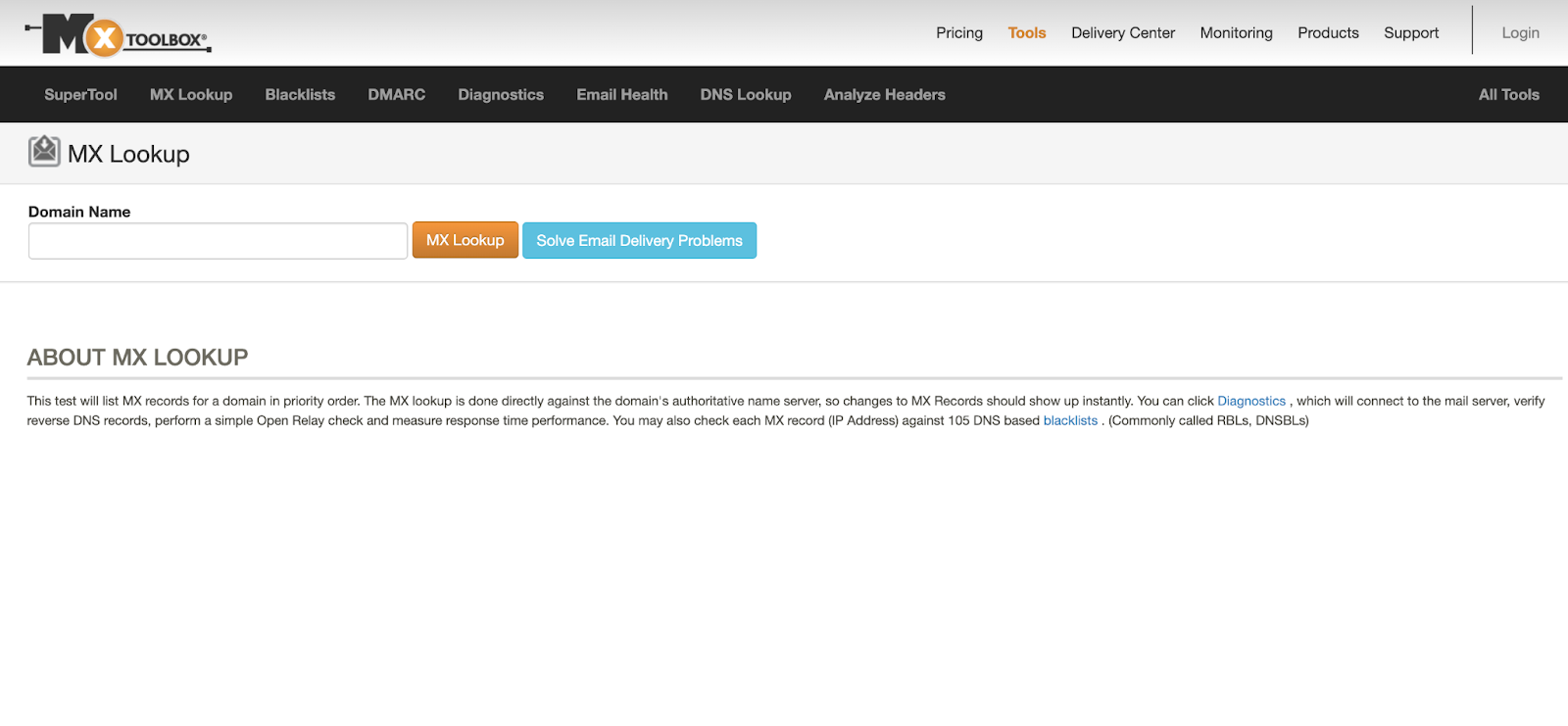Click the Domain Name label
The width and height of the screenshot is (1568, 726).
click(x=79, y=212)
